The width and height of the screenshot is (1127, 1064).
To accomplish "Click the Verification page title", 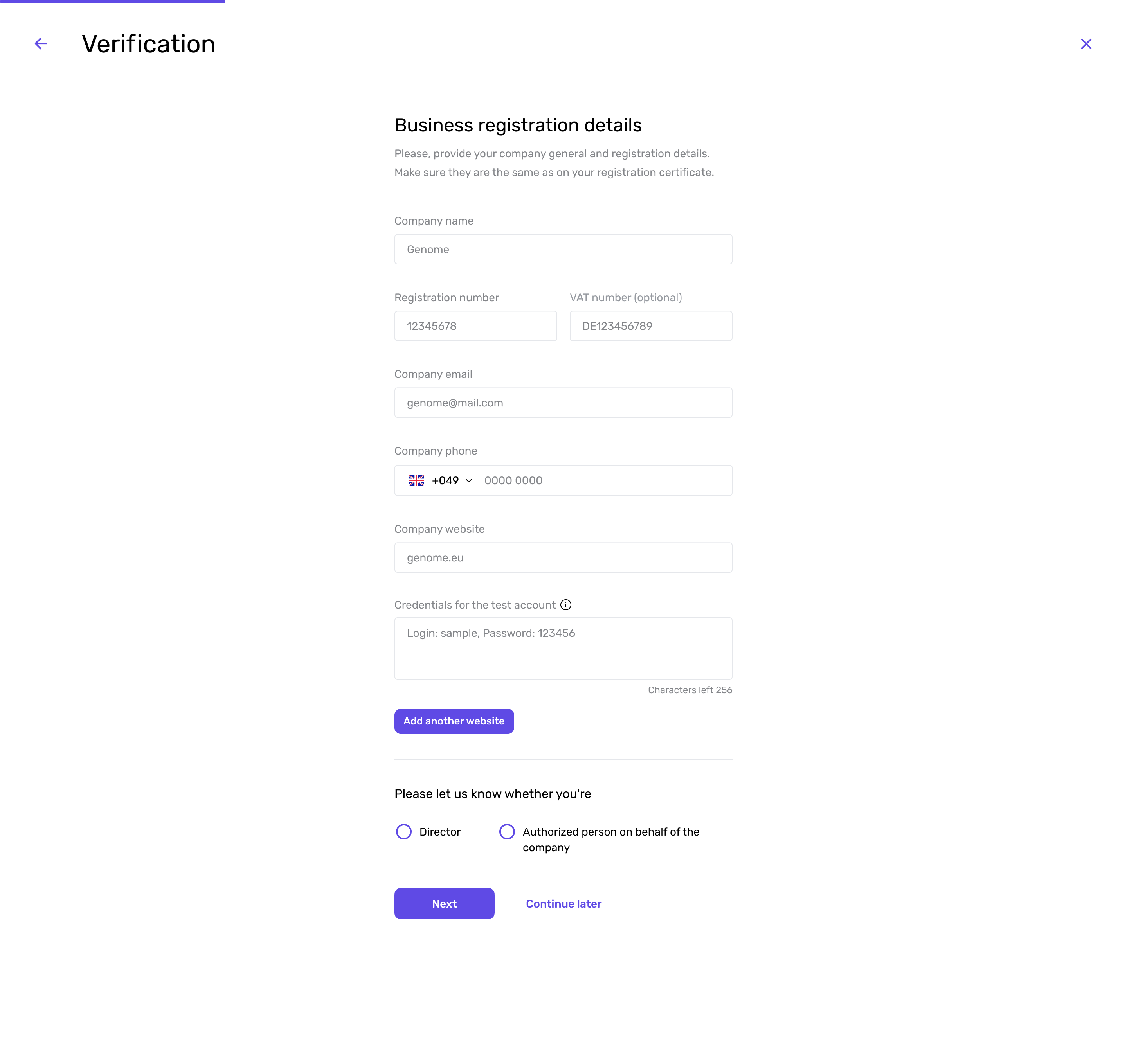I will click(149, 44).
